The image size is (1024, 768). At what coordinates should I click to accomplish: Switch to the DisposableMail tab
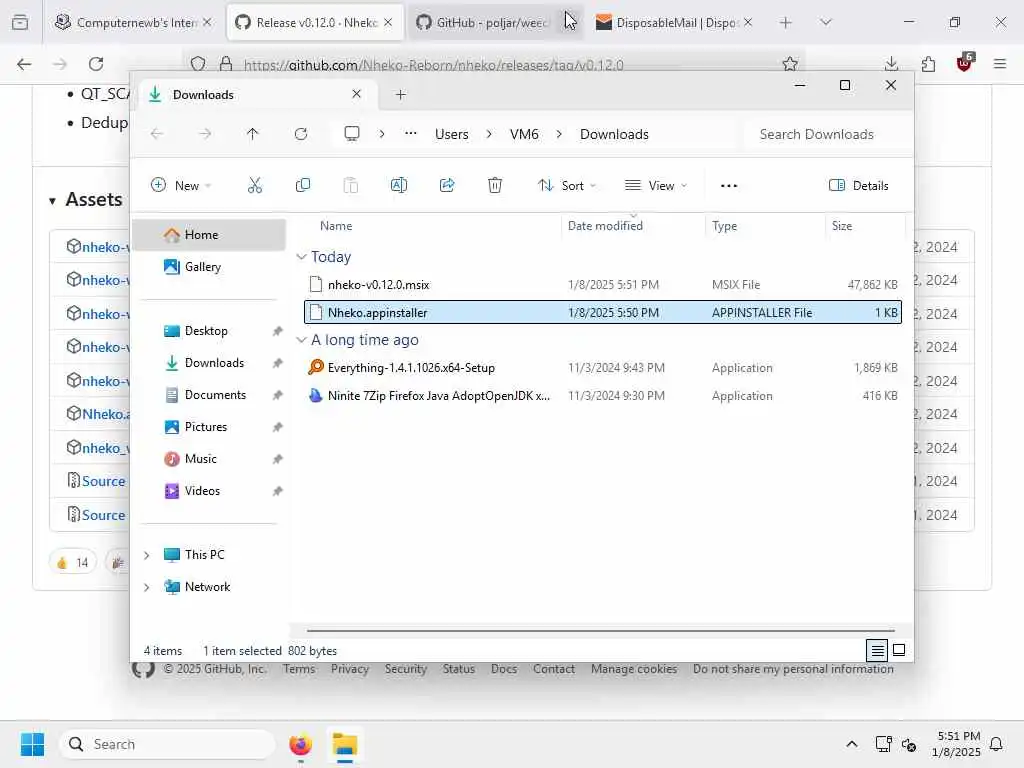674,23
